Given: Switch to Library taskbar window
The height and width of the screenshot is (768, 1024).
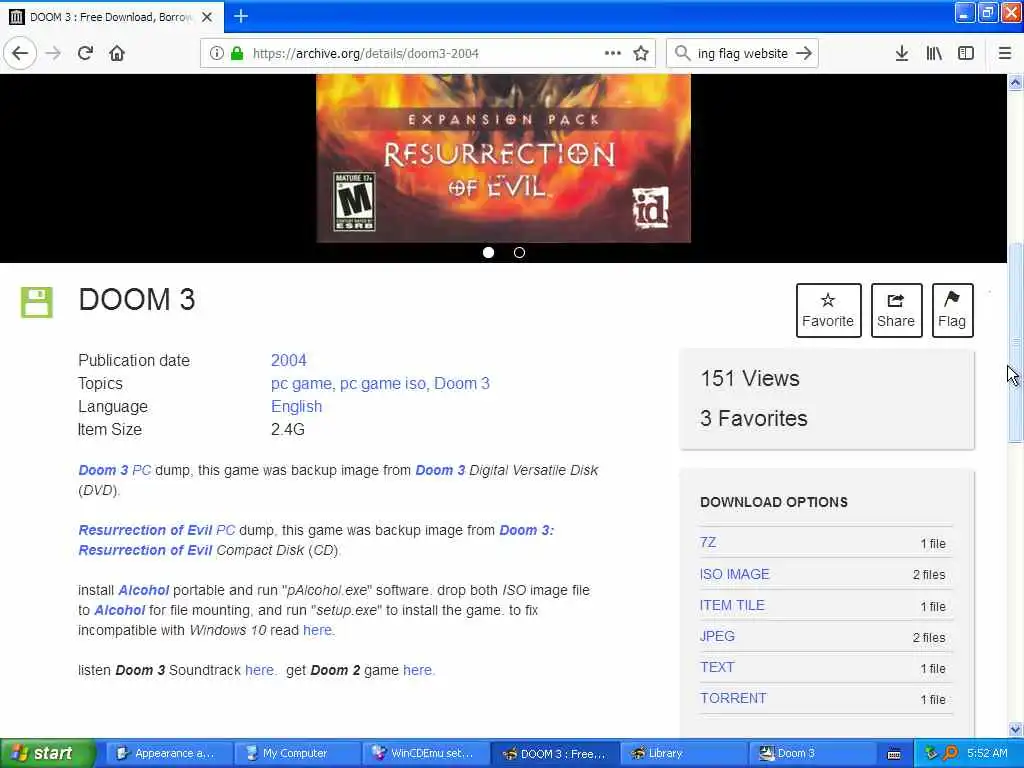Looking at the screenshot, I should pos(682,754).
